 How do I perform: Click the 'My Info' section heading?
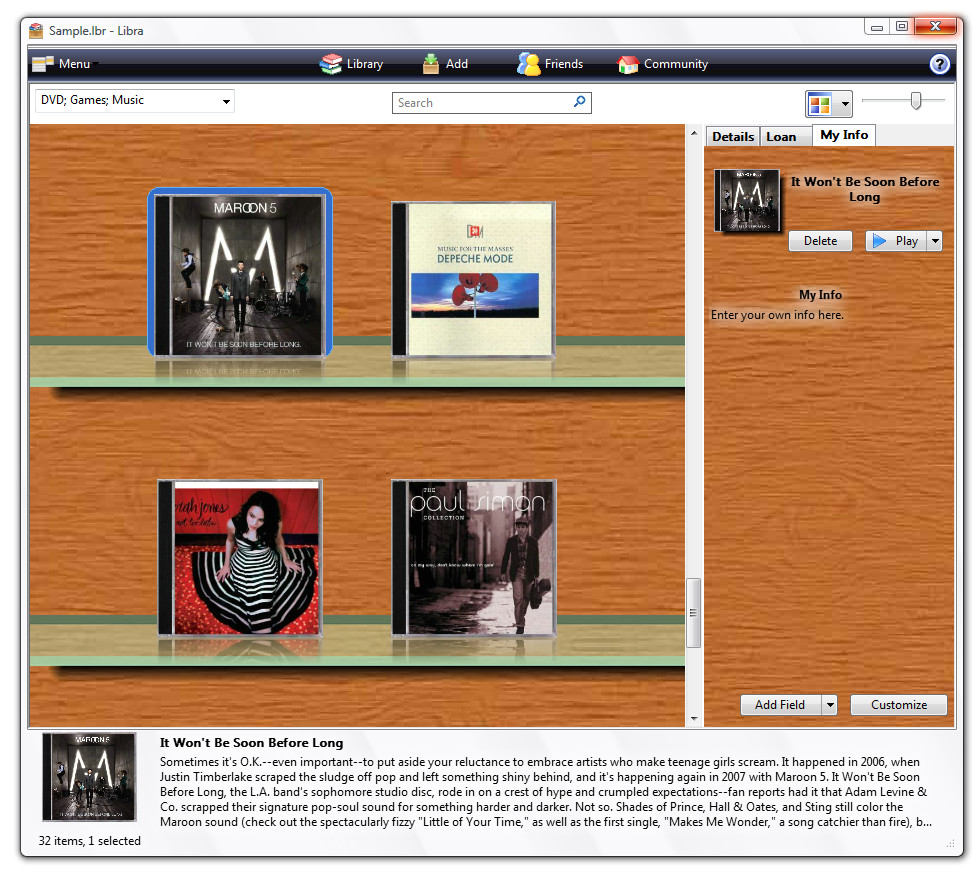coord(820,295)
